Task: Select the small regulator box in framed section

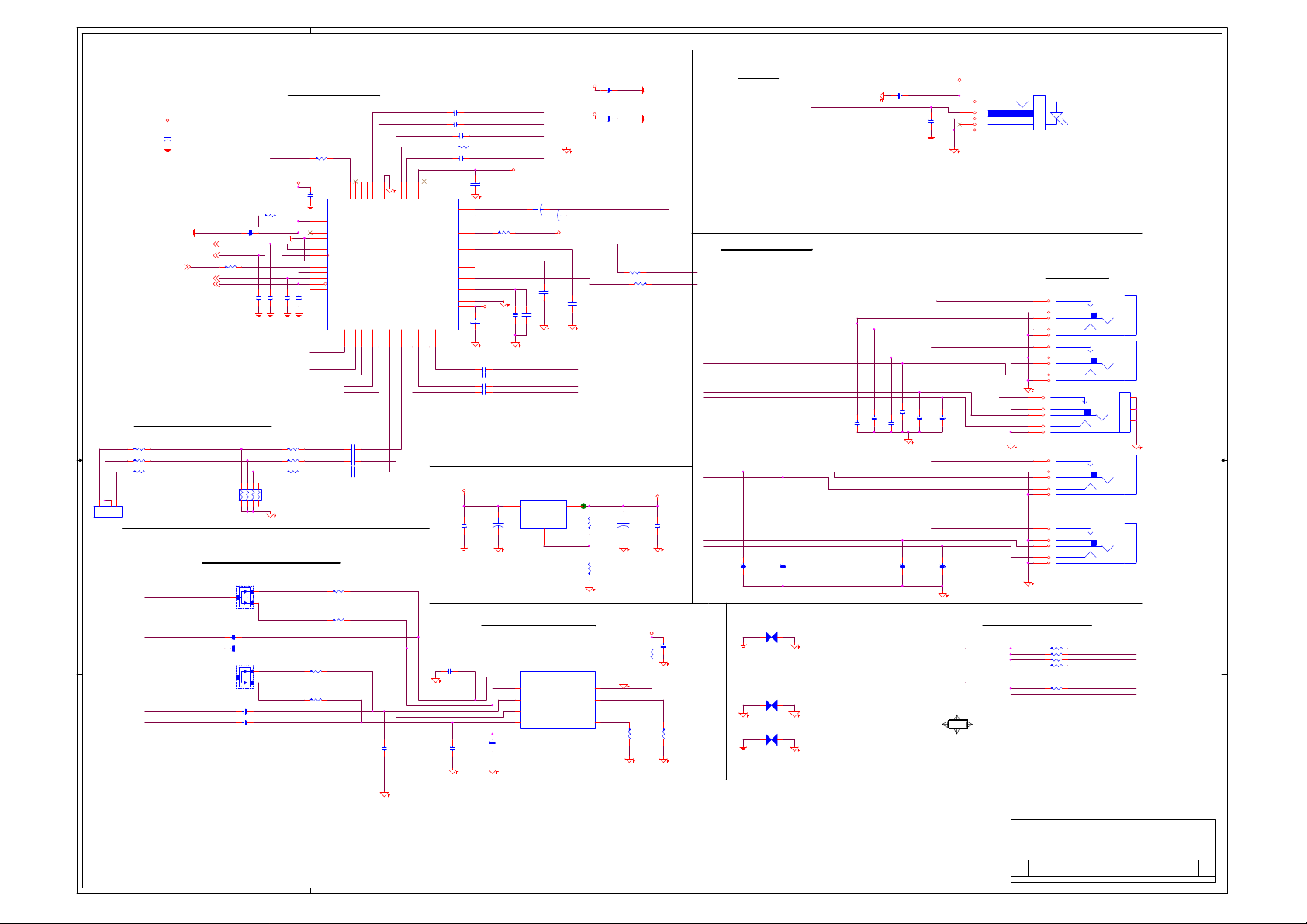Action: tap(543, 514)
